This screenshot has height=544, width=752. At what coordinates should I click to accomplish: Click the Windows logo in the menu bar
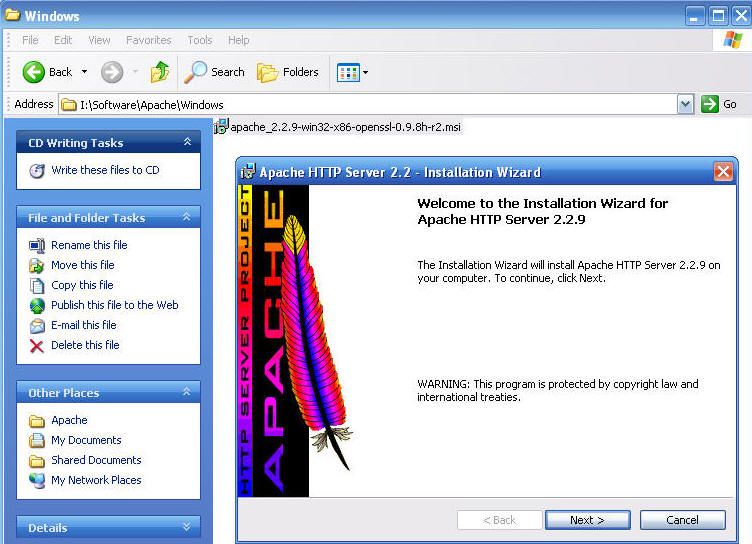click(733, 40)
